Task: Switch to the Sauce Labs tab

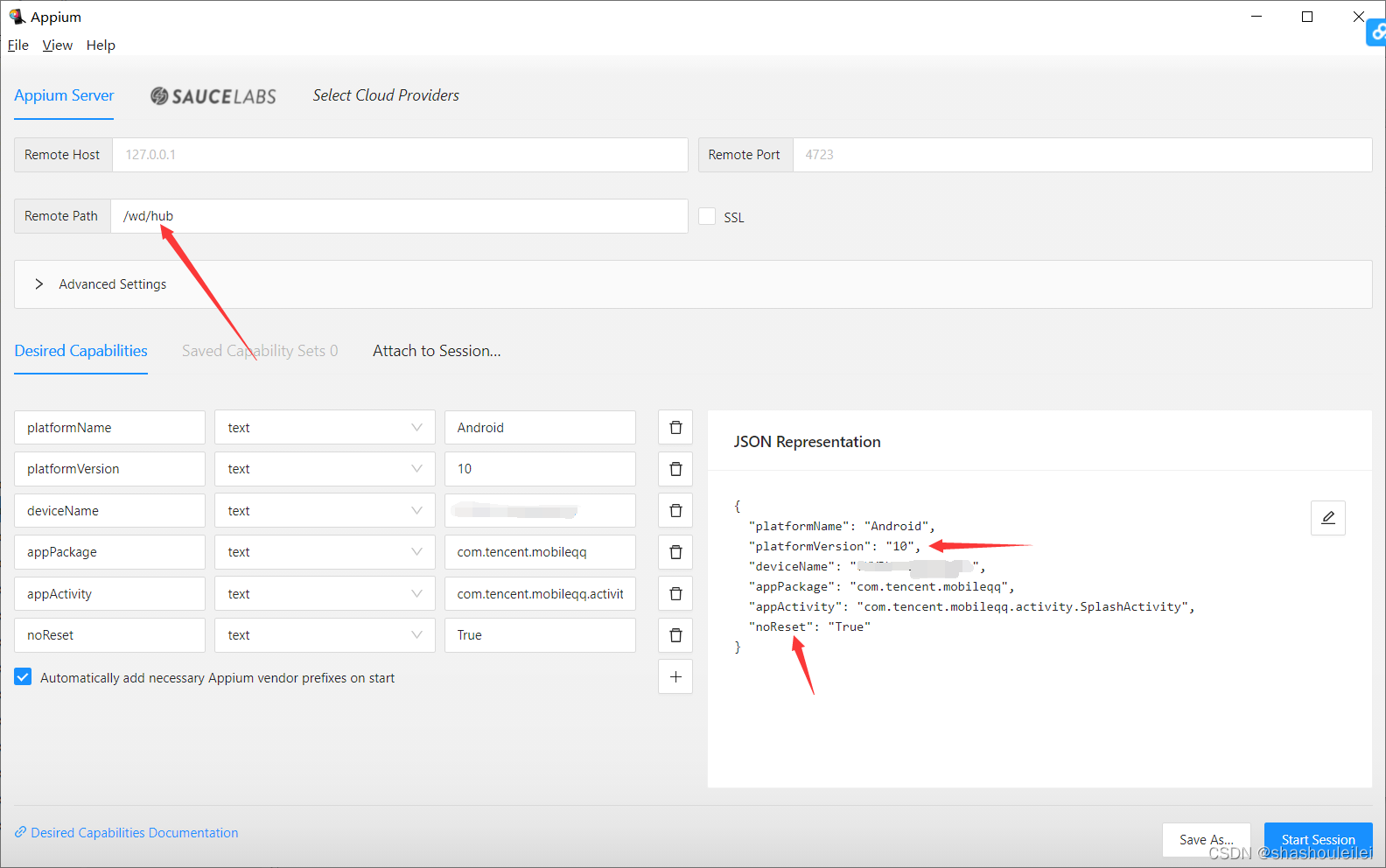Action: pyautogui.click(x=213, y=96)
